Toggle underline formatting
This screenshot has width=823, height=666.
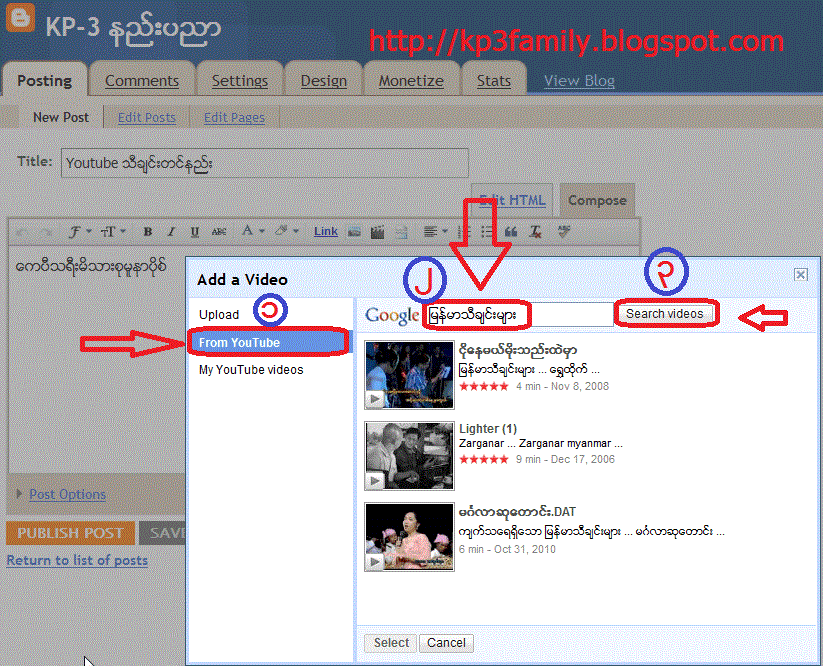[194, 231]
